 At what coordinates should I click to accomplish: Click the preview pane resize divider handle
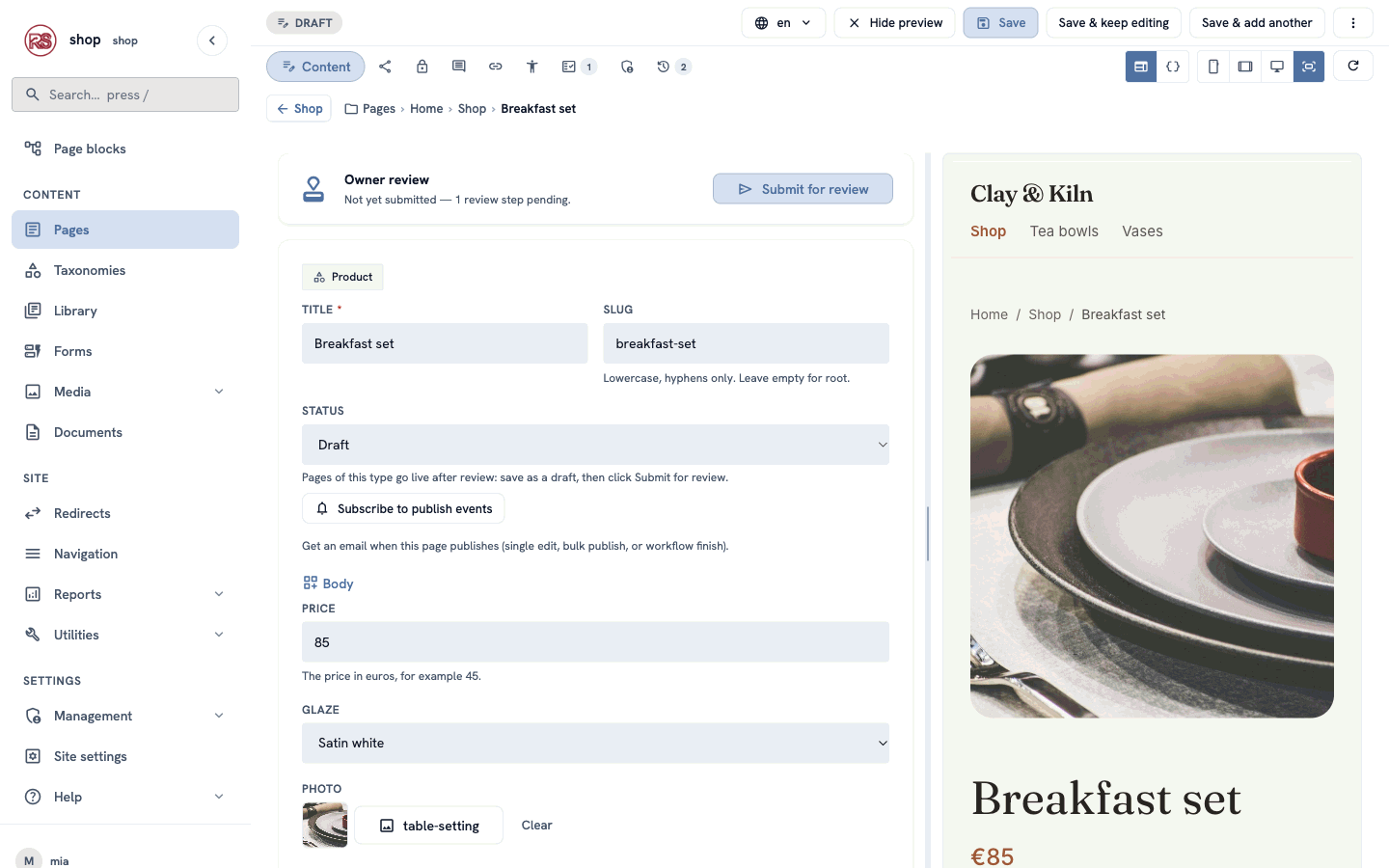pyautogui.click(x=928, y=533)
